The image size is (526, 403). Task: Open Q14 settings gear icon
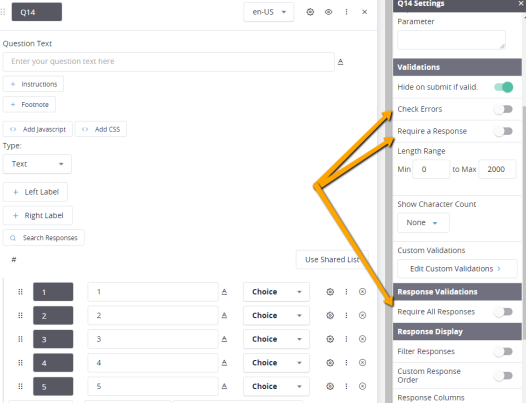pos(310,12)
